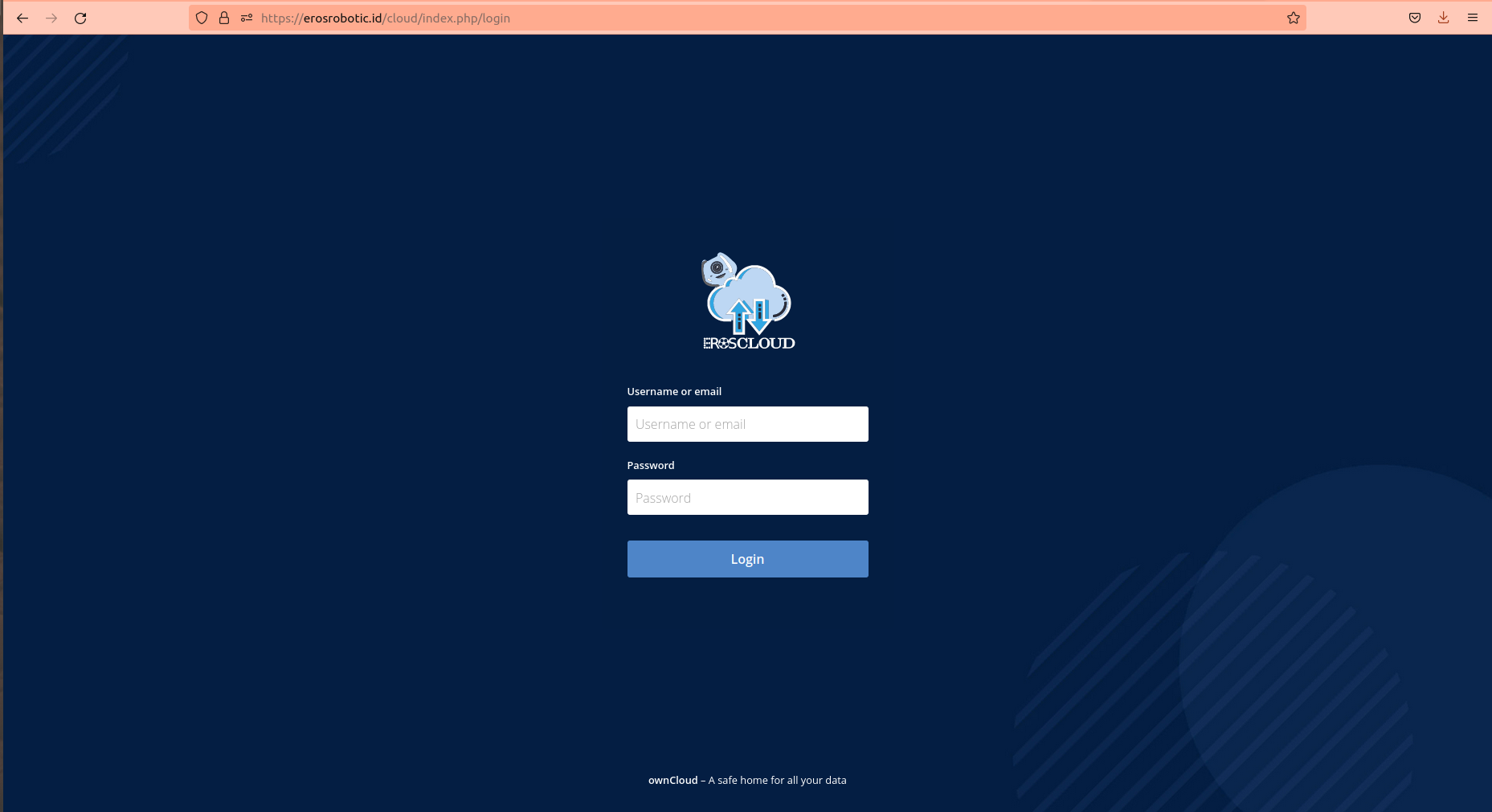The width and height of the screenshot is (1492, 812).
Task: Bookmark this page with the star icon
Action: click(1294, 18)
